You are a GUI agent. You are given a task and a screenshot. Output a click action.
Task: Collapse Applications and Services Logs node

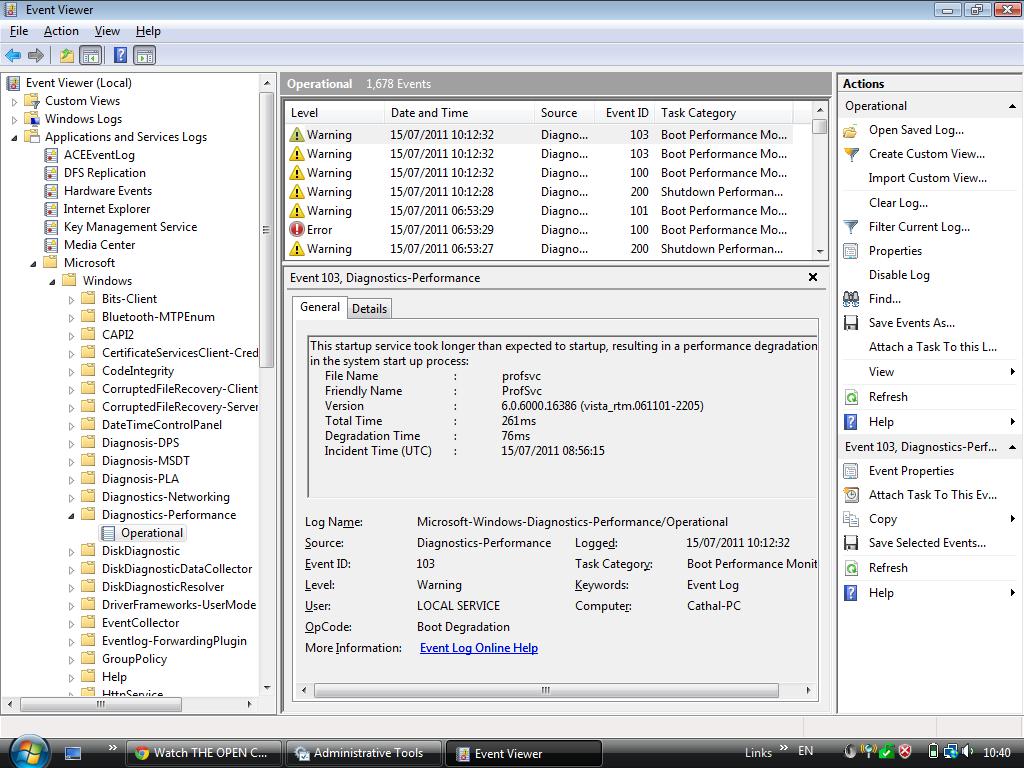(14, 138)
